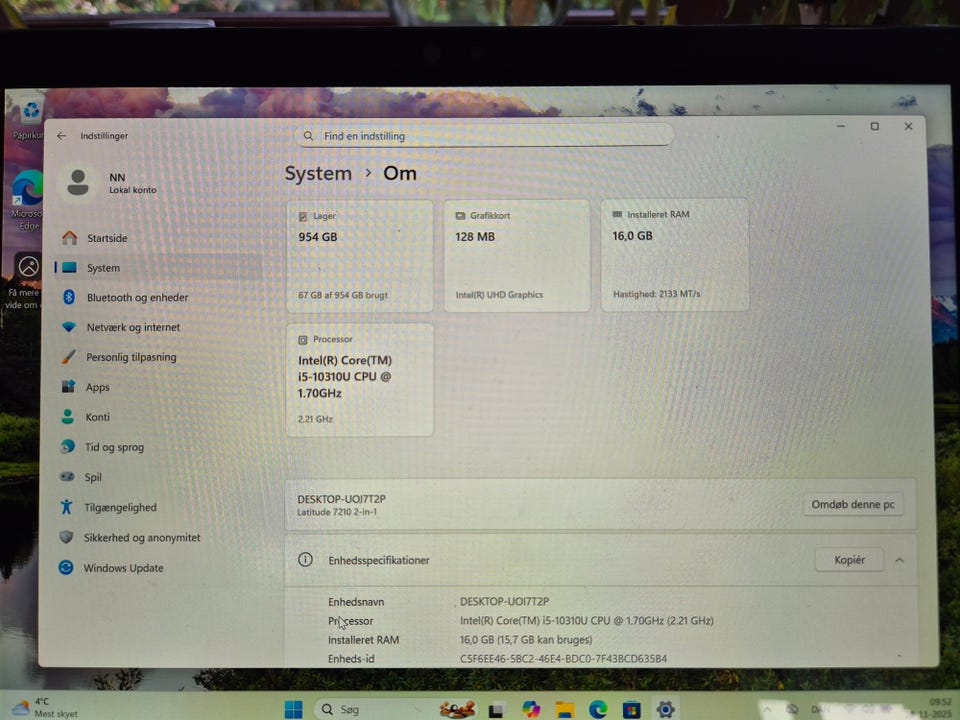Screen dimensions: 960x720
Task: Click the Find en indstilling search box
Action: [x=484, y=136]
